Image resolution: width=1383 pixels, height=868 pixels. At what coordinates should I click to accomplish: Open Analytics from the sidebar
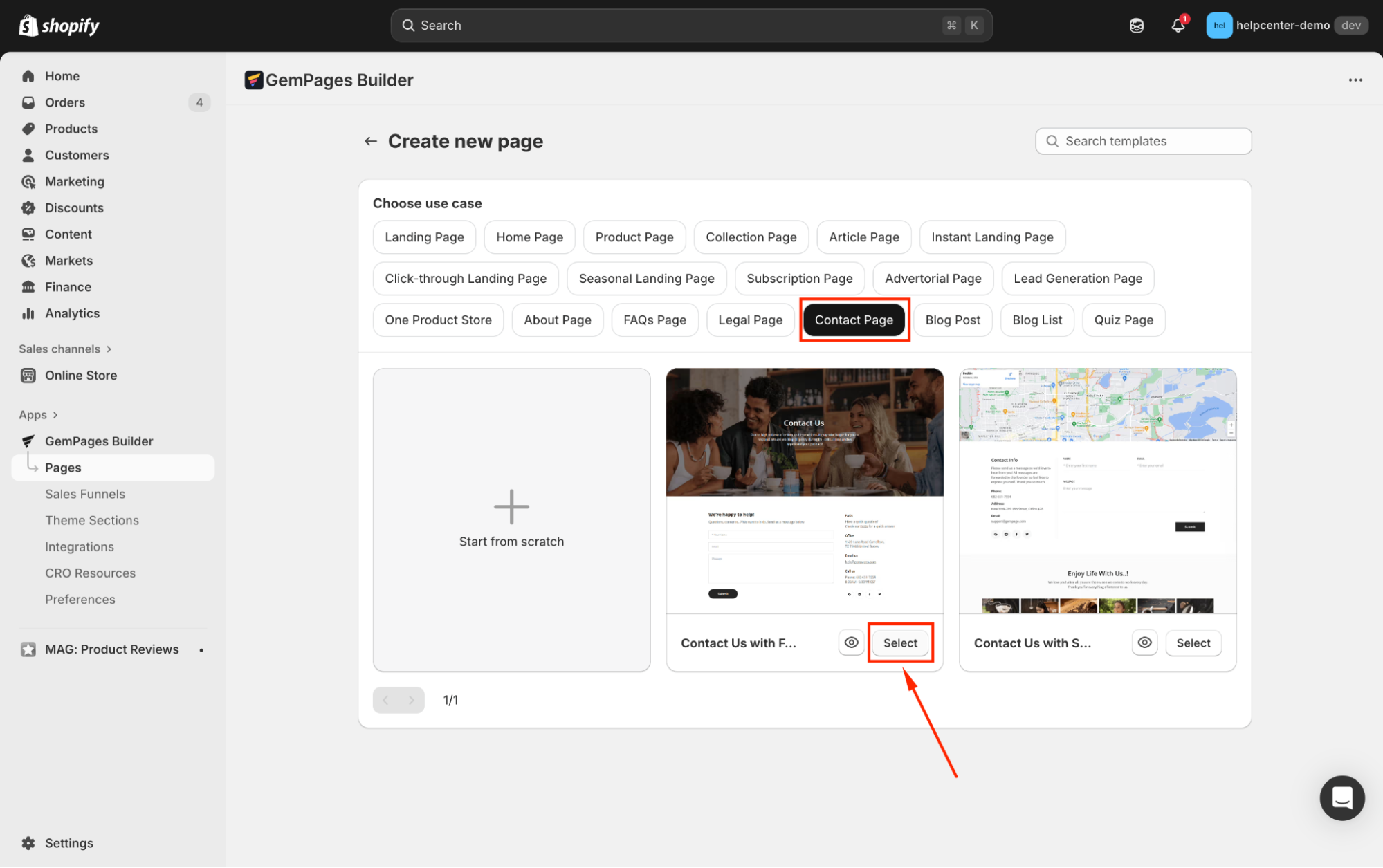pyautogui.click(x=72, y=313)
